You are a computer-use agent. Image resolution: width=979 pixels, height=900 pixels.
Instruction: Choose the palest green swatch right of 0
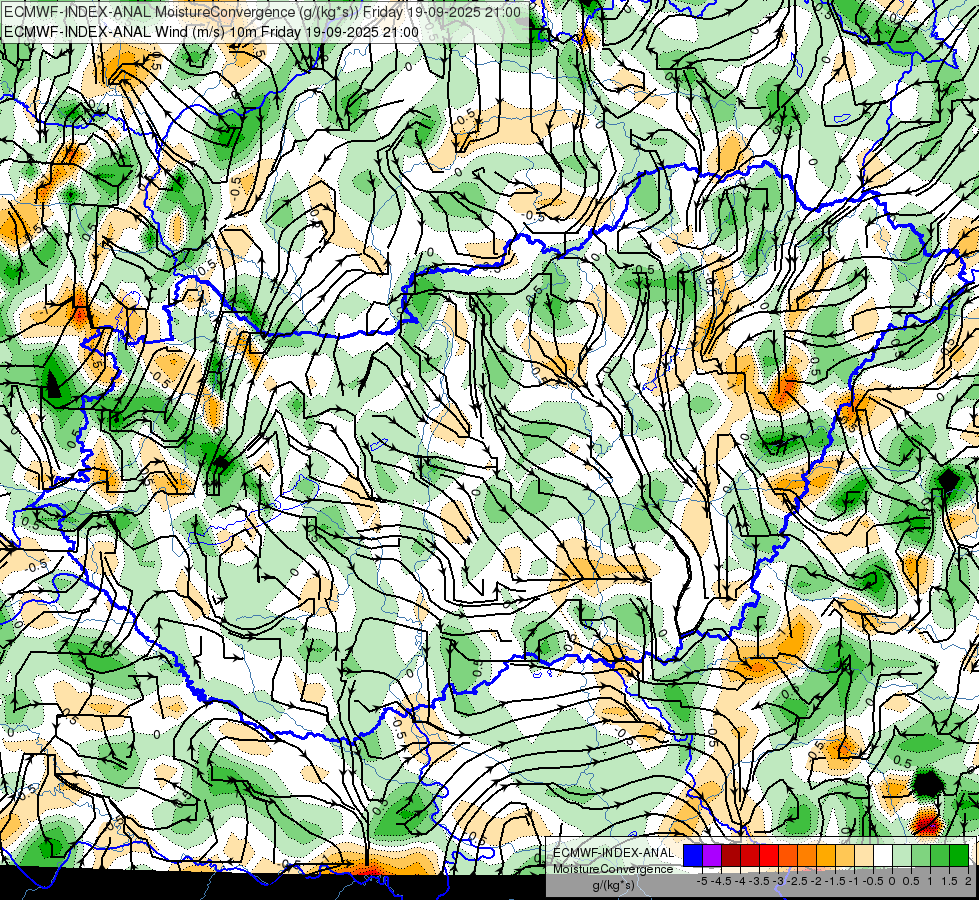(902, 855)
